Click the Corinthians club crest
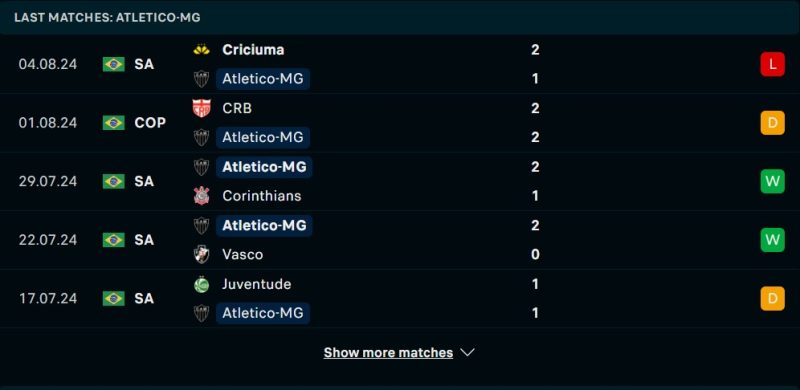Viewport: 800px width, 390px height. pyautogui.click(x=202, y=196)
